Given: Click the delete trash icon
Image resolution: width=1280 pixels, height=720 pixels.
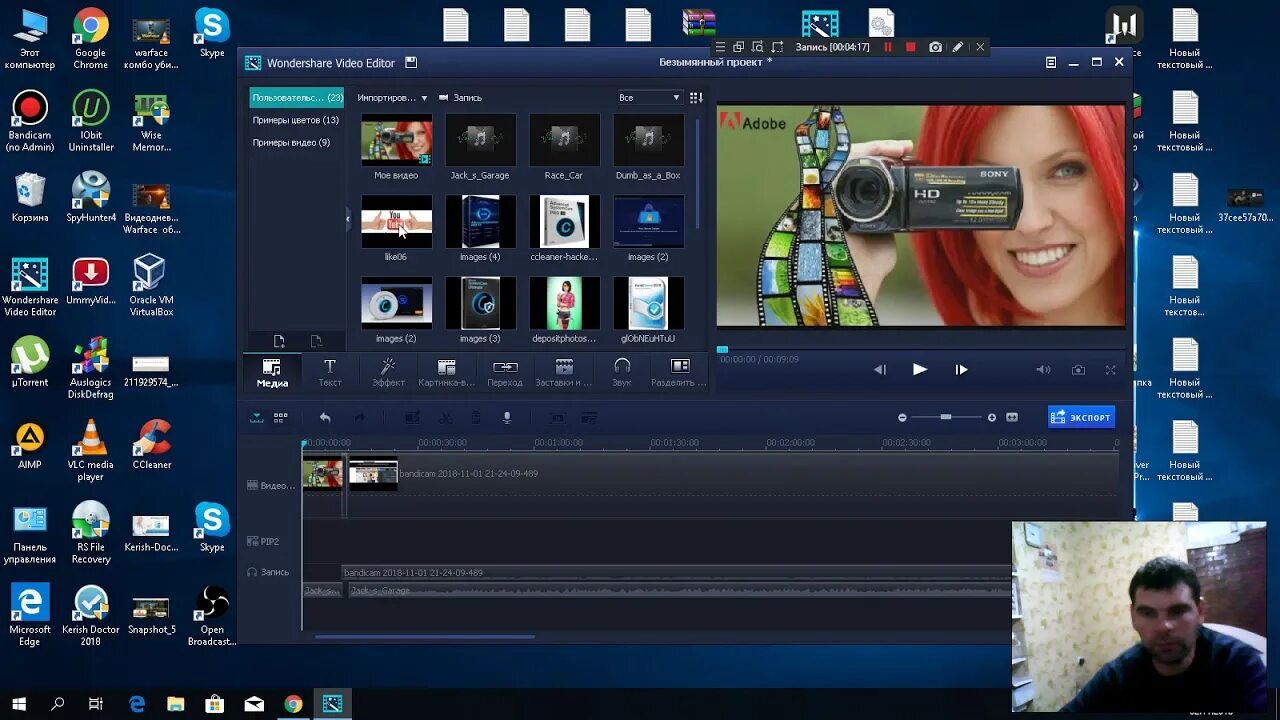Looking at the screenshot, I should [476, 417].
